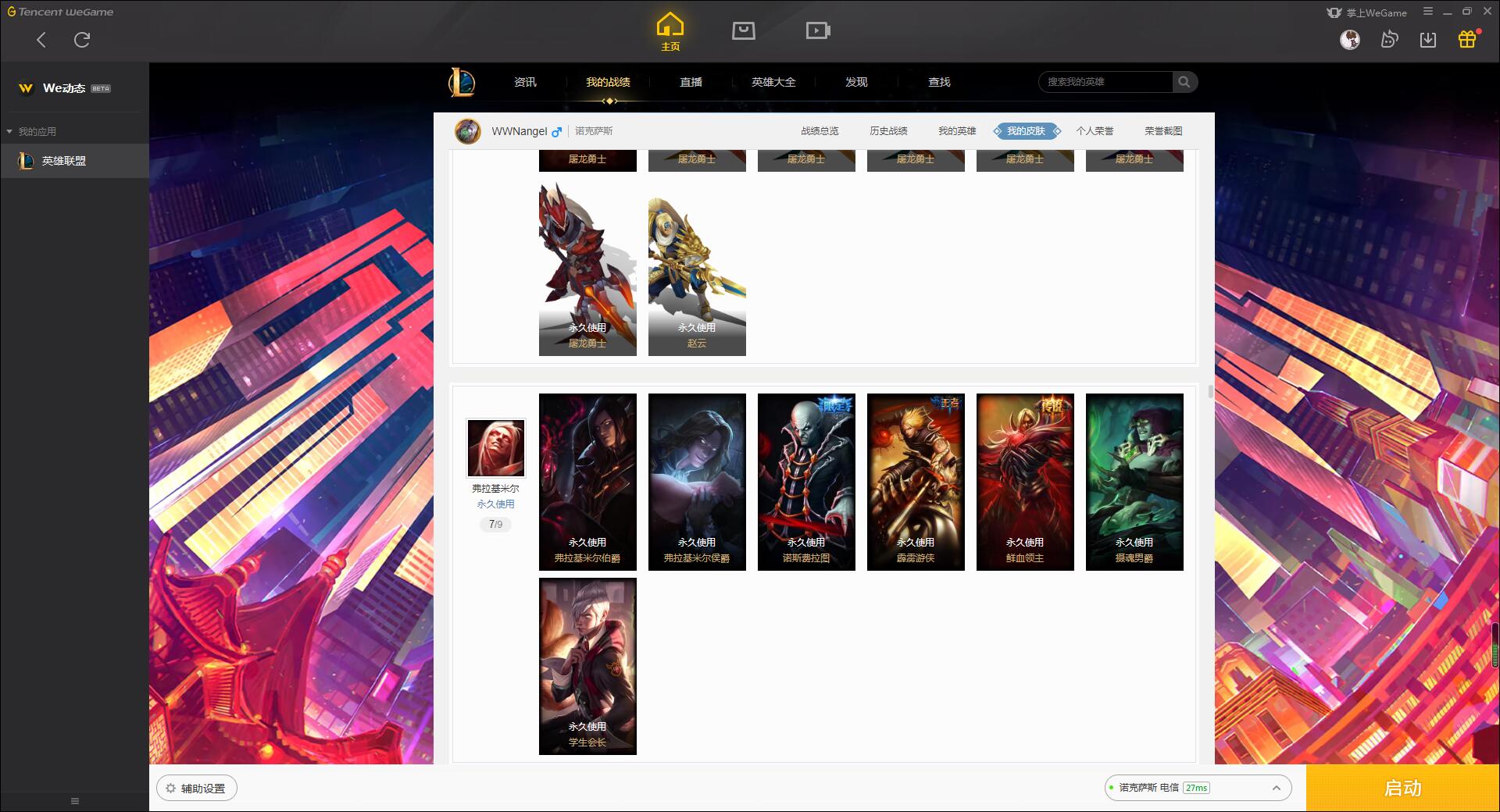Open the 弗拉基米尔伯爵 skin card
This screenshot has height=812, width=1500.
click(587, 482)
